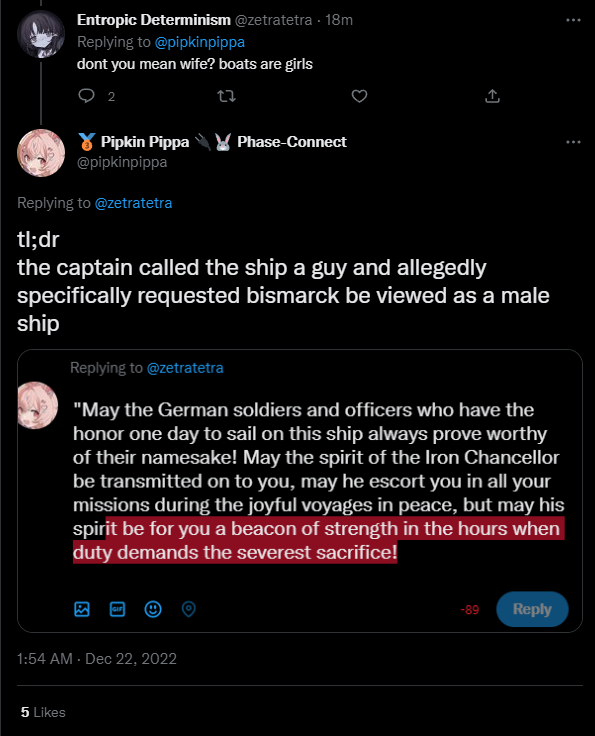Open @zetratetra link inside the quoted reply
Screen dimensions: 595x736
coord(185,368)
